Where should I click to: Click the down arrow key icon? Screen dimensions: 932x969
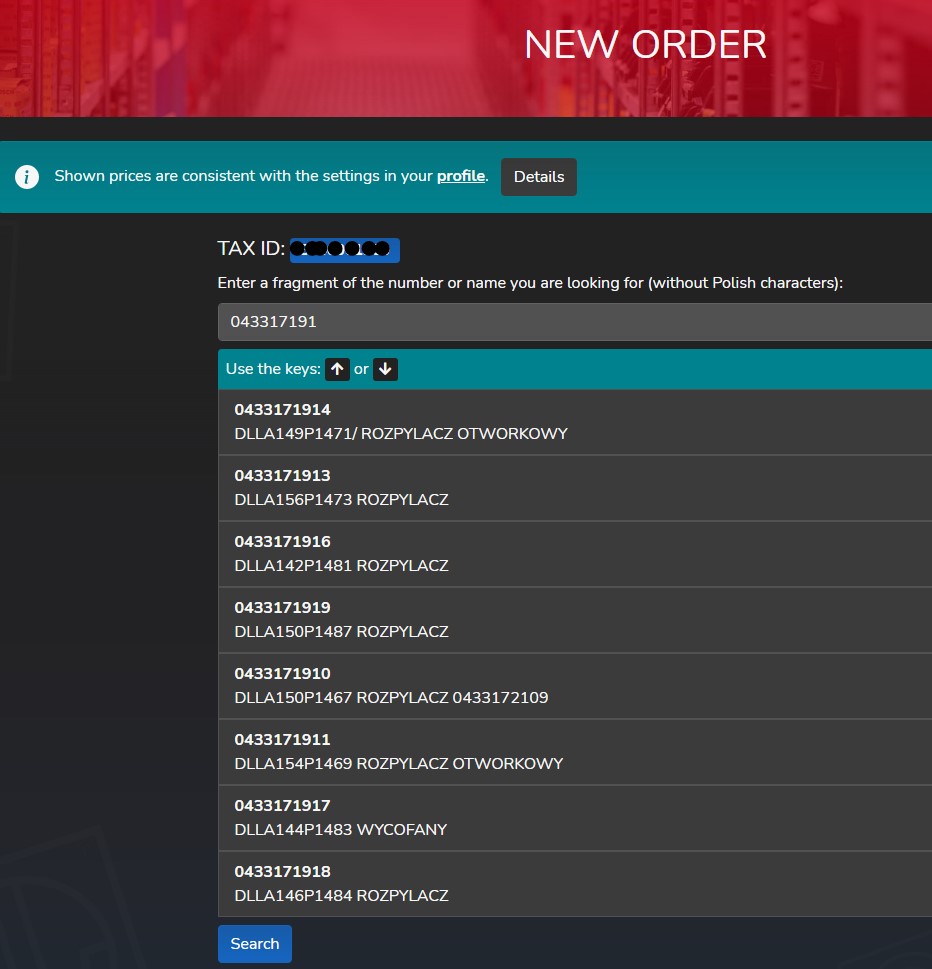[385, 370]
